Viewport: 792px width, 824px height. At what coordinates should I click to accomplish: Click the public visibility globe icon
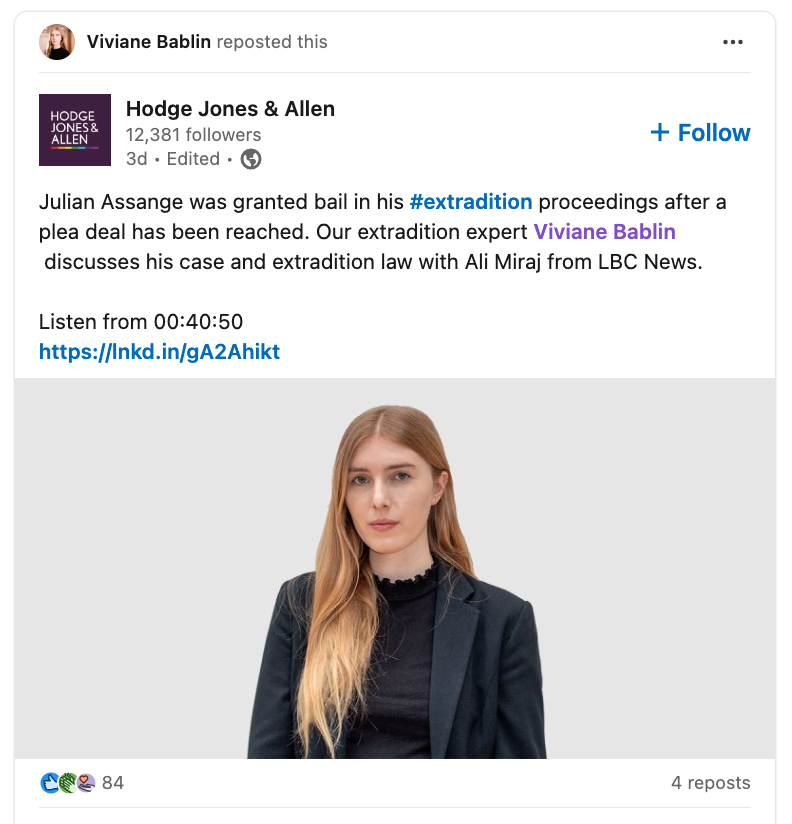tap(251, 159)
